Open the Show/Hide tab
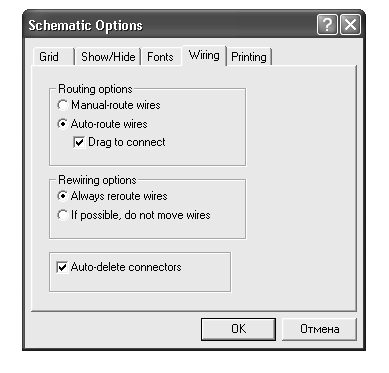This screenshot has height=373, width=389. (x=108, y=57)
